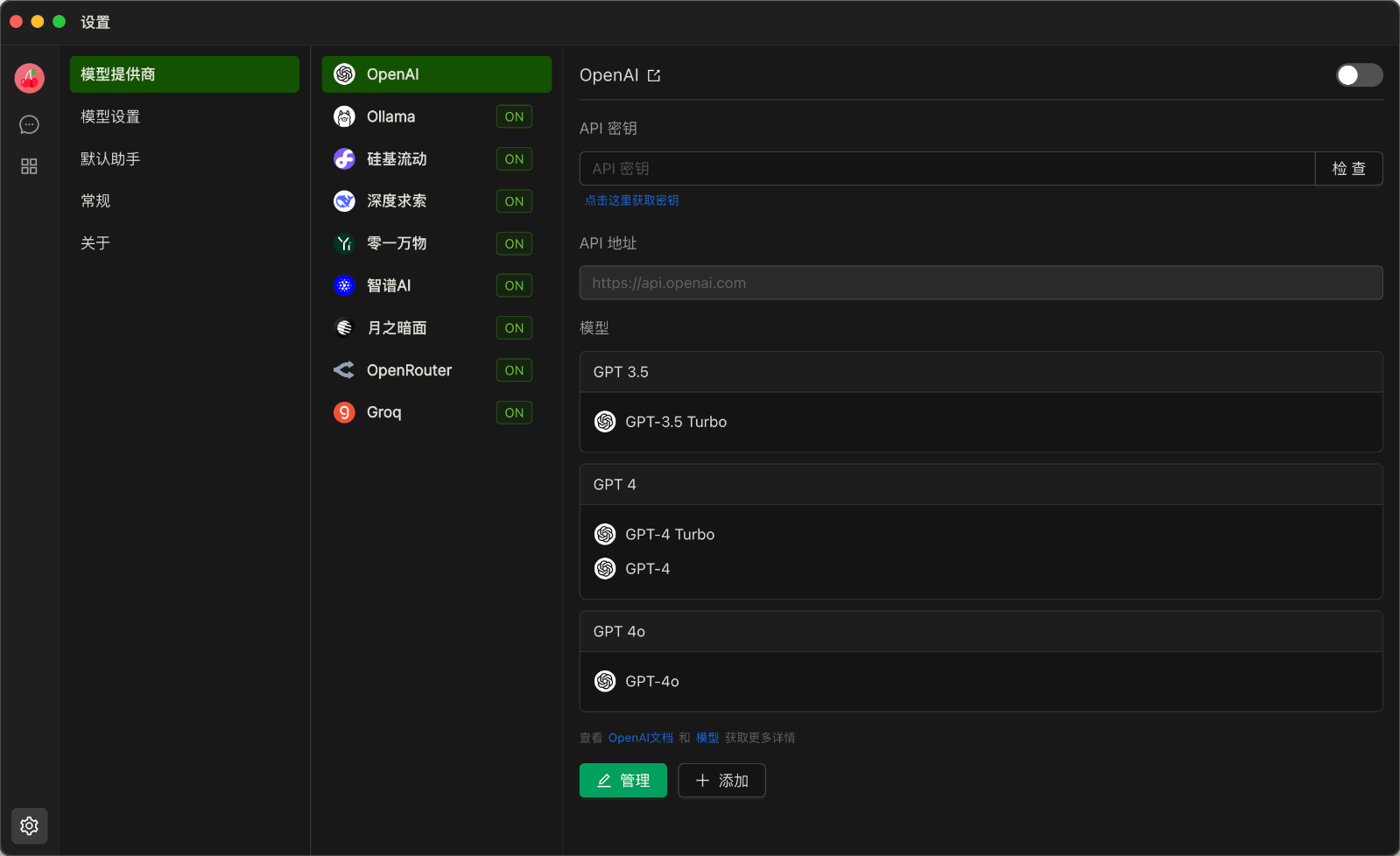
Task: Select 零一万物 provider entry
Action: (x=437, y=243)
